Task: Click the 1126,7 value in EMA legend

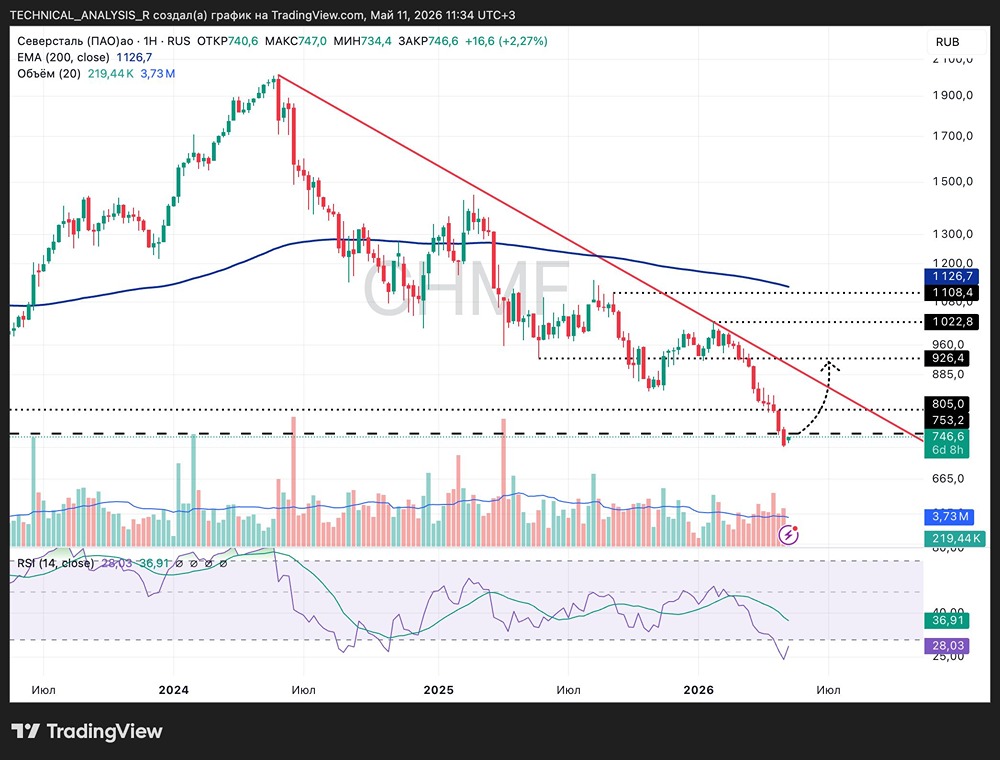Action: pos(134,57)
